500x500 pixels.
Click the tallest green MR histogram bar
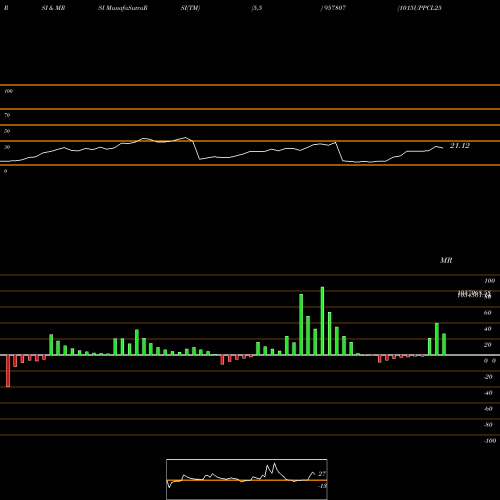pyautogui.click(x=322, y=321)
